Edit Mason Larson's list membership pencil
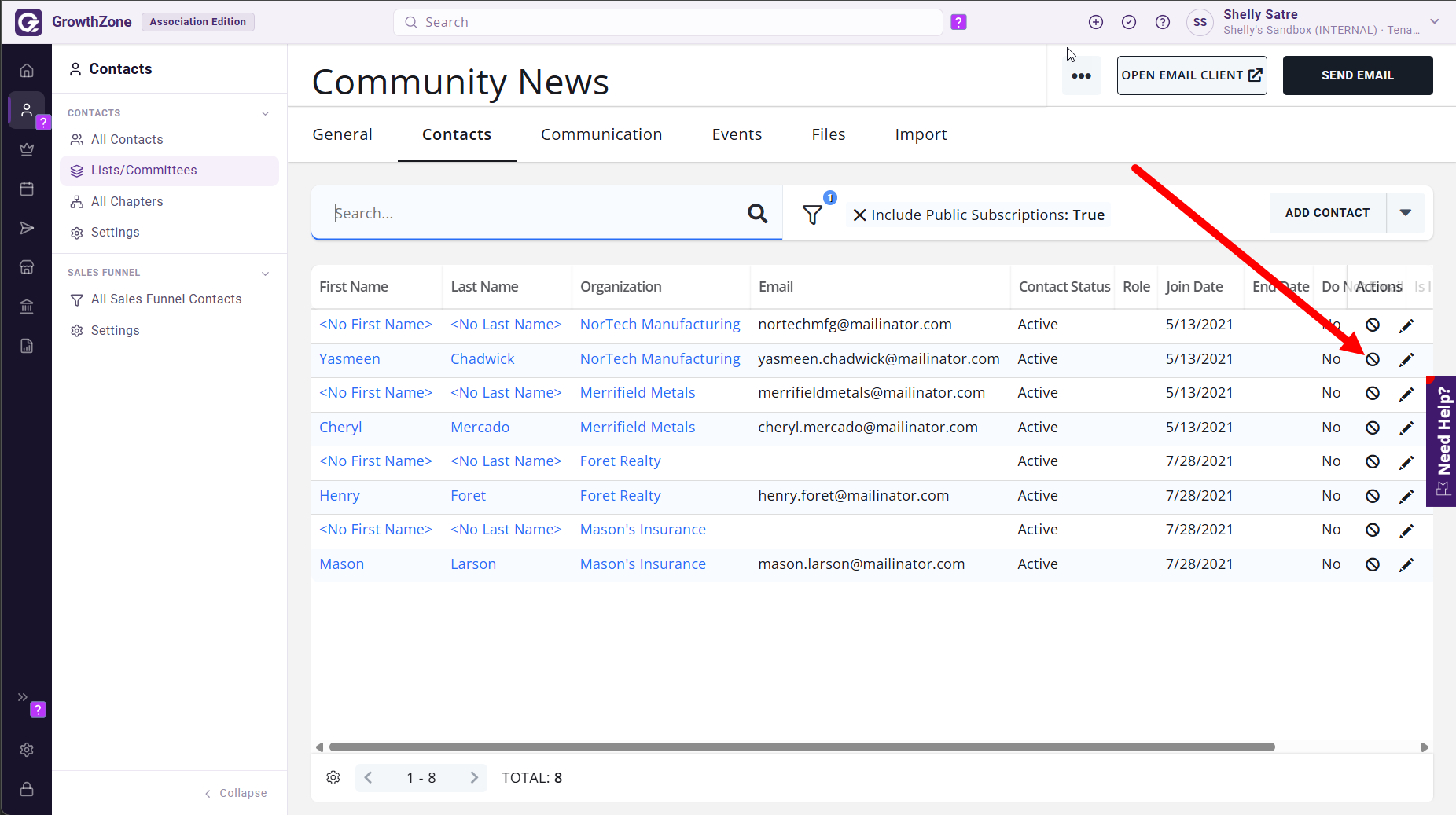 [x=1406, y=564]
